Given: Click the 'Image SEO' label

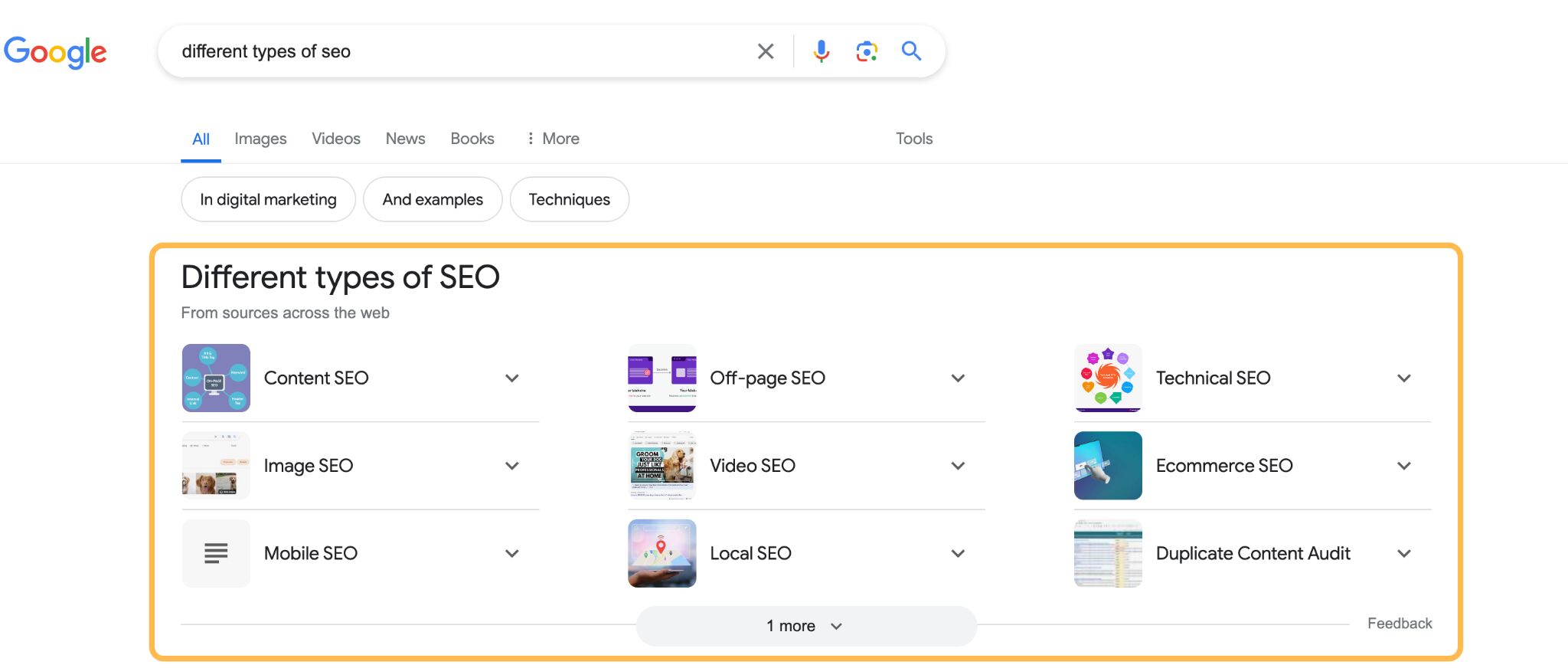Looking at the screenshot, I should click(309, 466).
